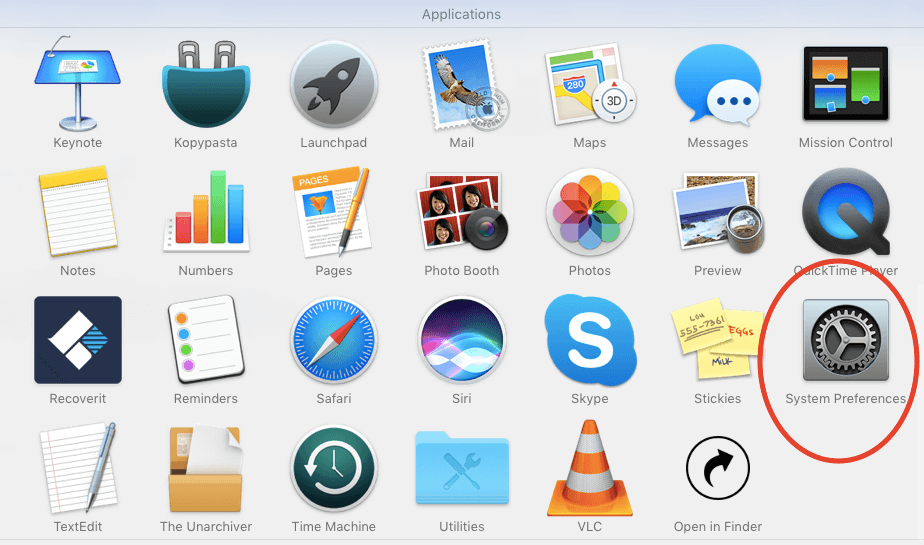Open Mission Control

coord(846,84)
